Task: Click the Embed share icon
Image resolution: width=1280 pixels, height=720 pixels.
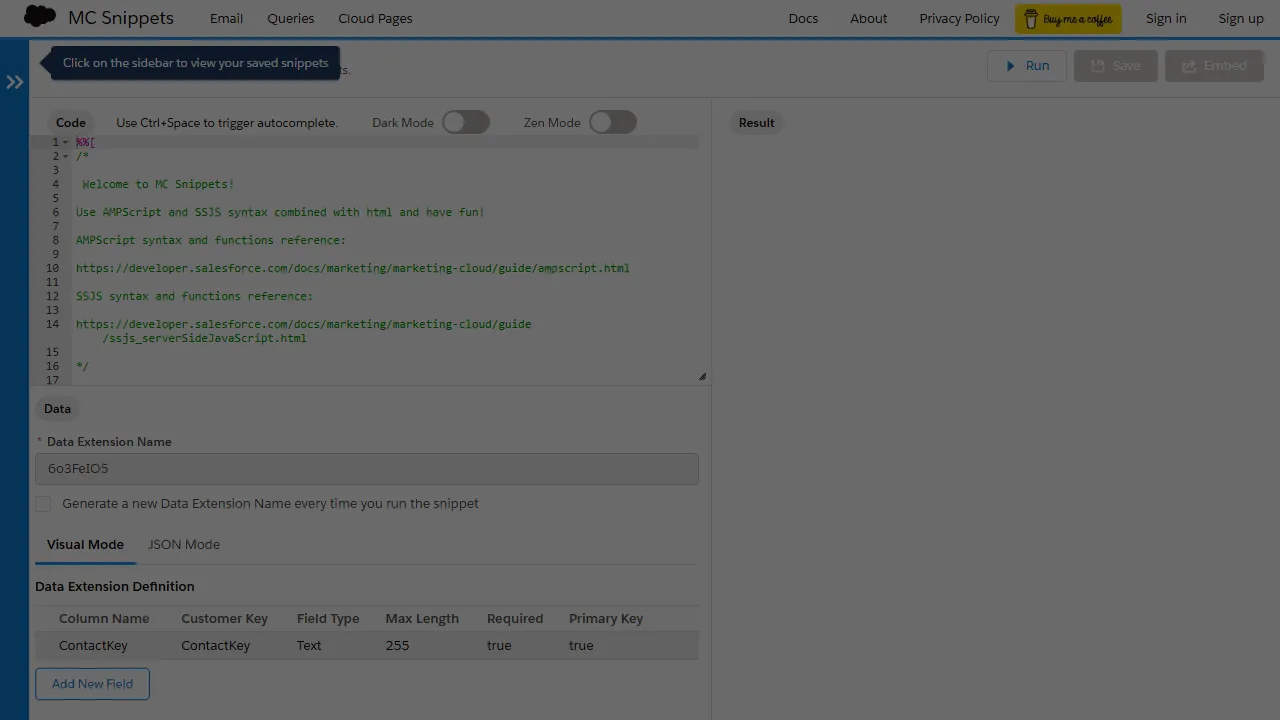Action: (1188, 65)
